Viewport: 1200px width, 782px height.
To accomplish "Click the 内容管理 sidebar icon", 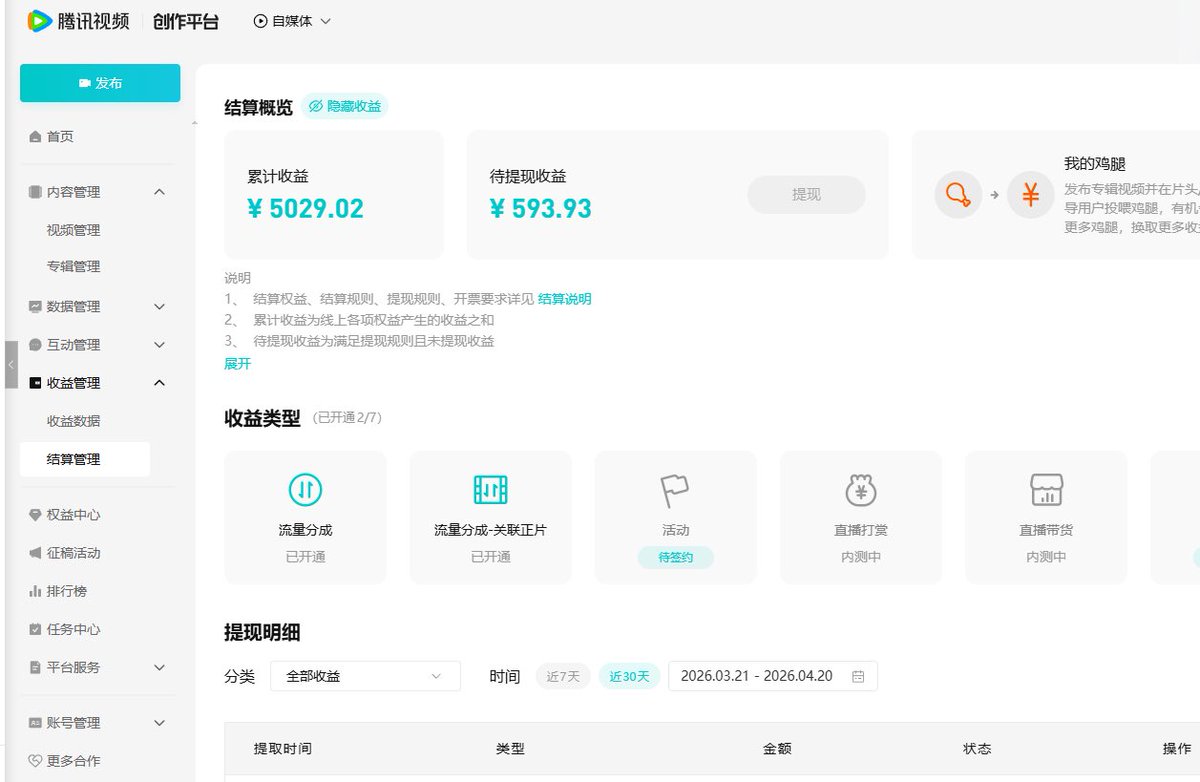I will click(35, 192).
